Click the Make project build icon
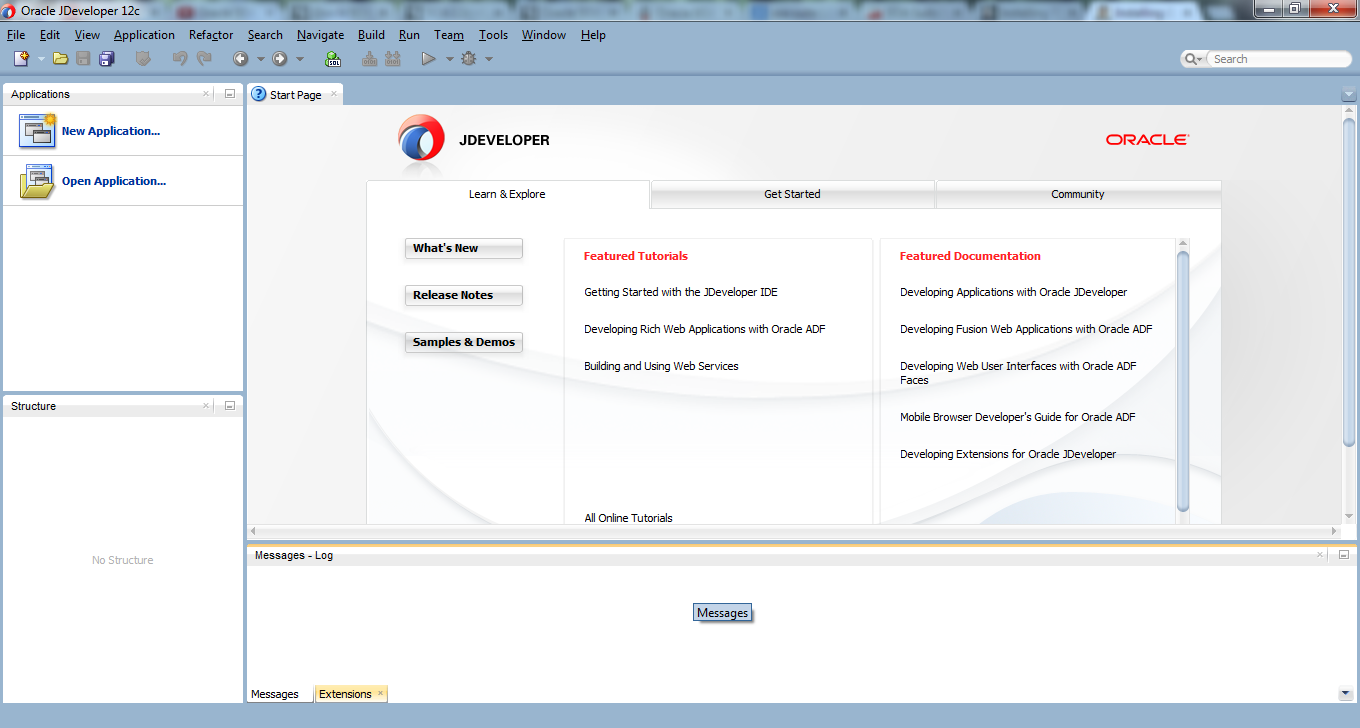Image resolution: width=1360 pixels, height=728 pixels. 369,59
